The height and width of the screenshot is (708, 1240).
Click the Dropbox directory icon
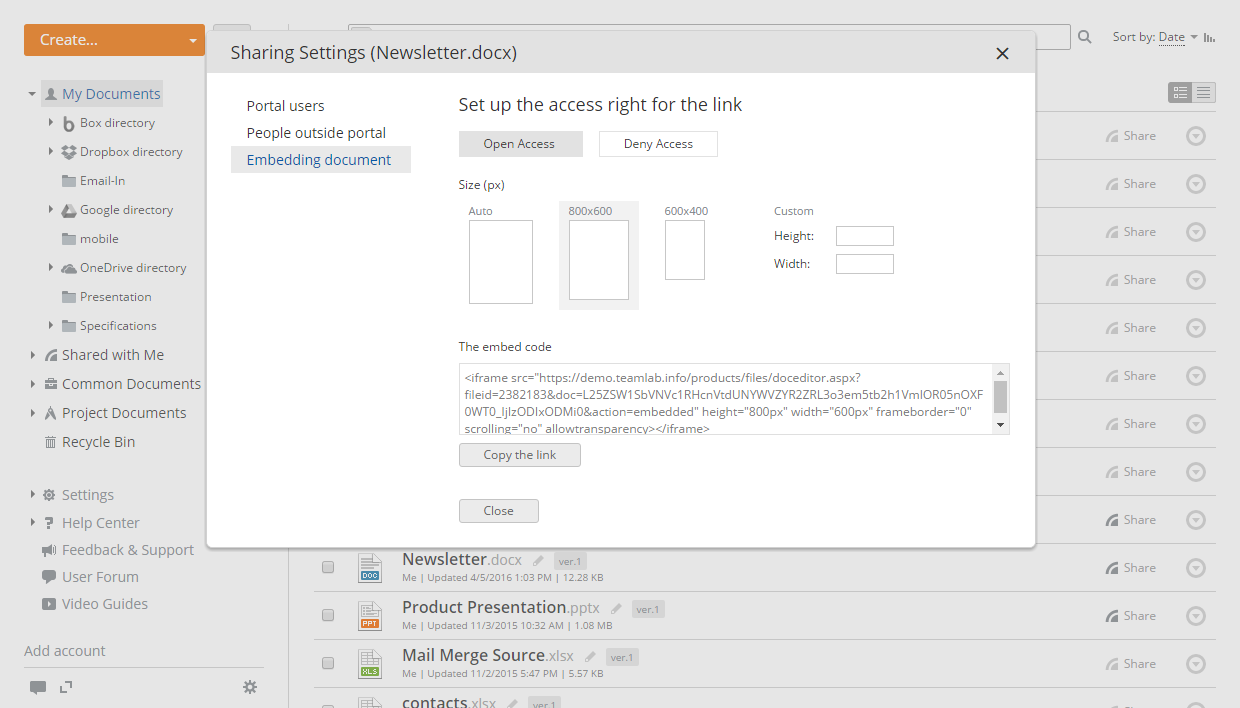tap(69, 152)
